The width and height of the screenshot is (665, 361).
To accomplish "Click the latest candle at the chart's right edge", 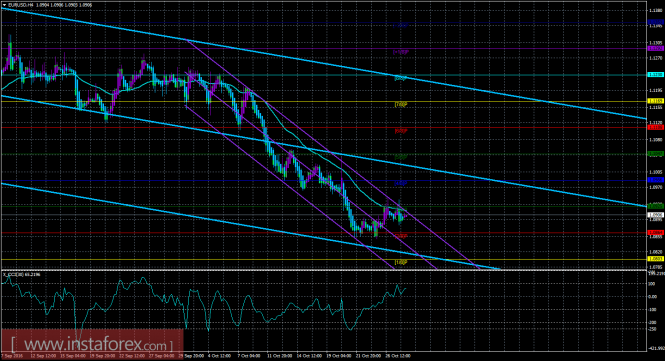I will click(405, 215).
